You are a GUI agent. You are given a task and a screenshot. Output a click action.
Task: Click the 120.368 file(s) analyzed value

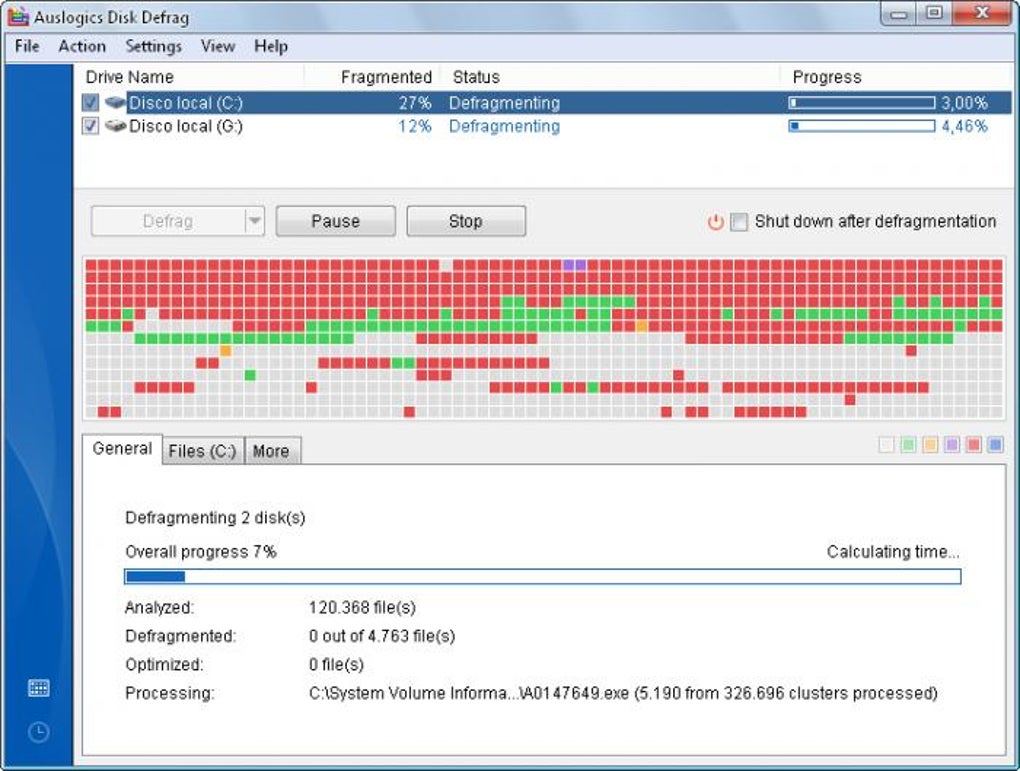(x=362, y=608)
